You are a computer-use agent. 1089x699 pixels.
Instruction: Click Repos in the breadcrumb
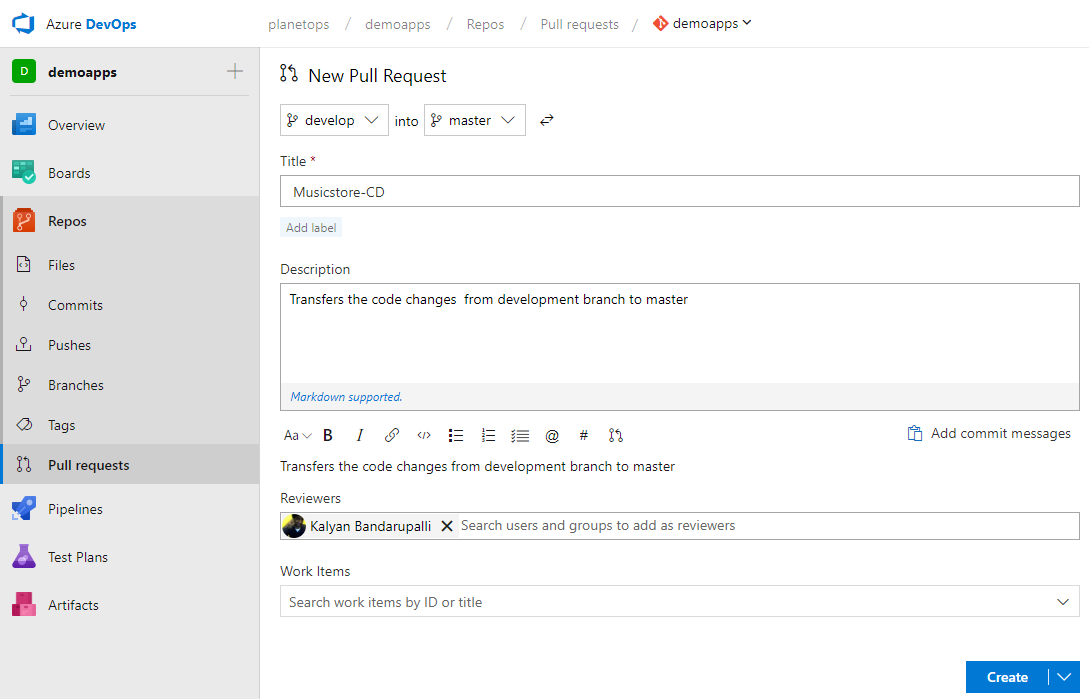(x=485, y=24)
